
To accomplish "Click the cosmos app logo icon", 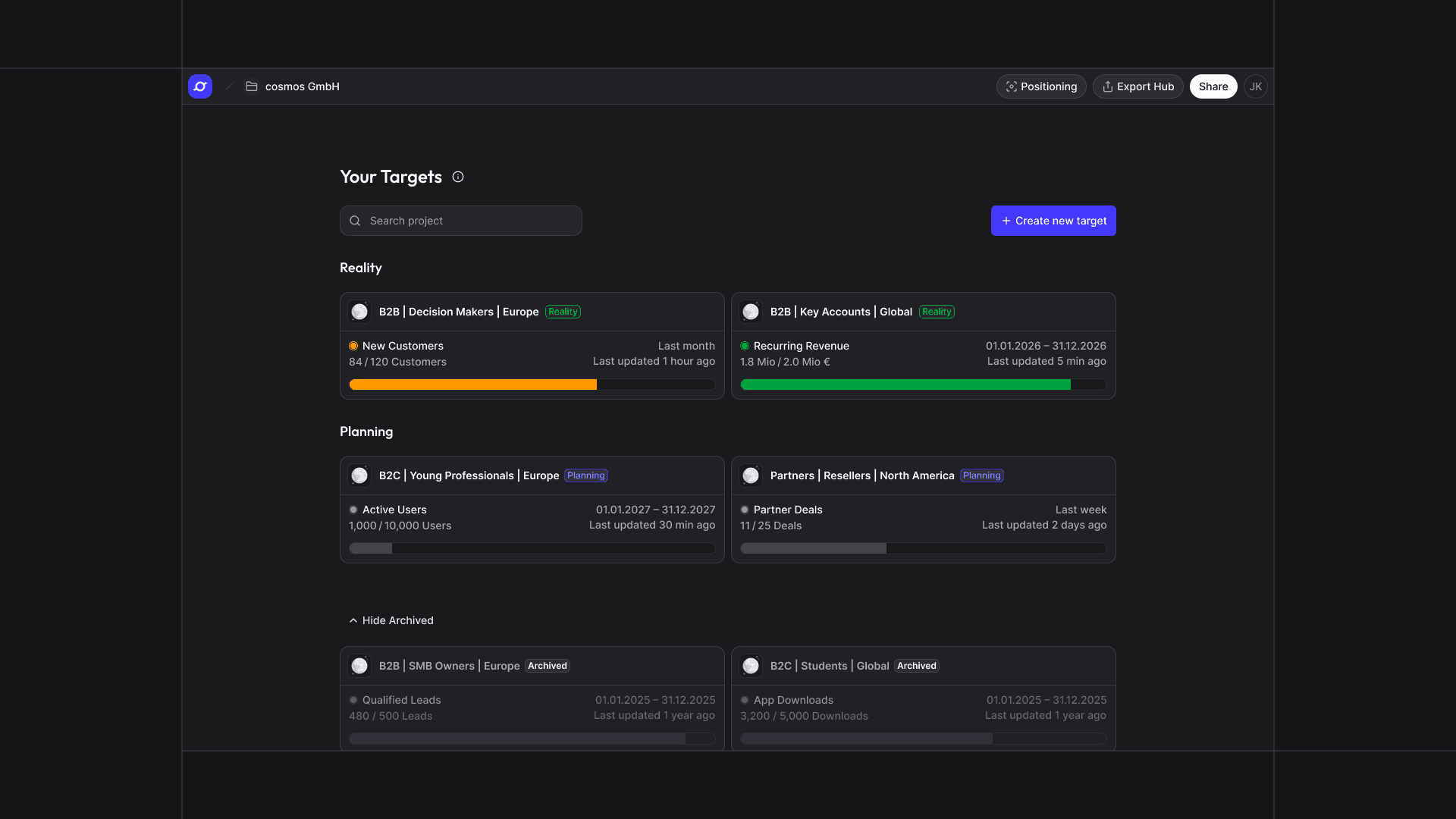I will click(x=200, y=86).
